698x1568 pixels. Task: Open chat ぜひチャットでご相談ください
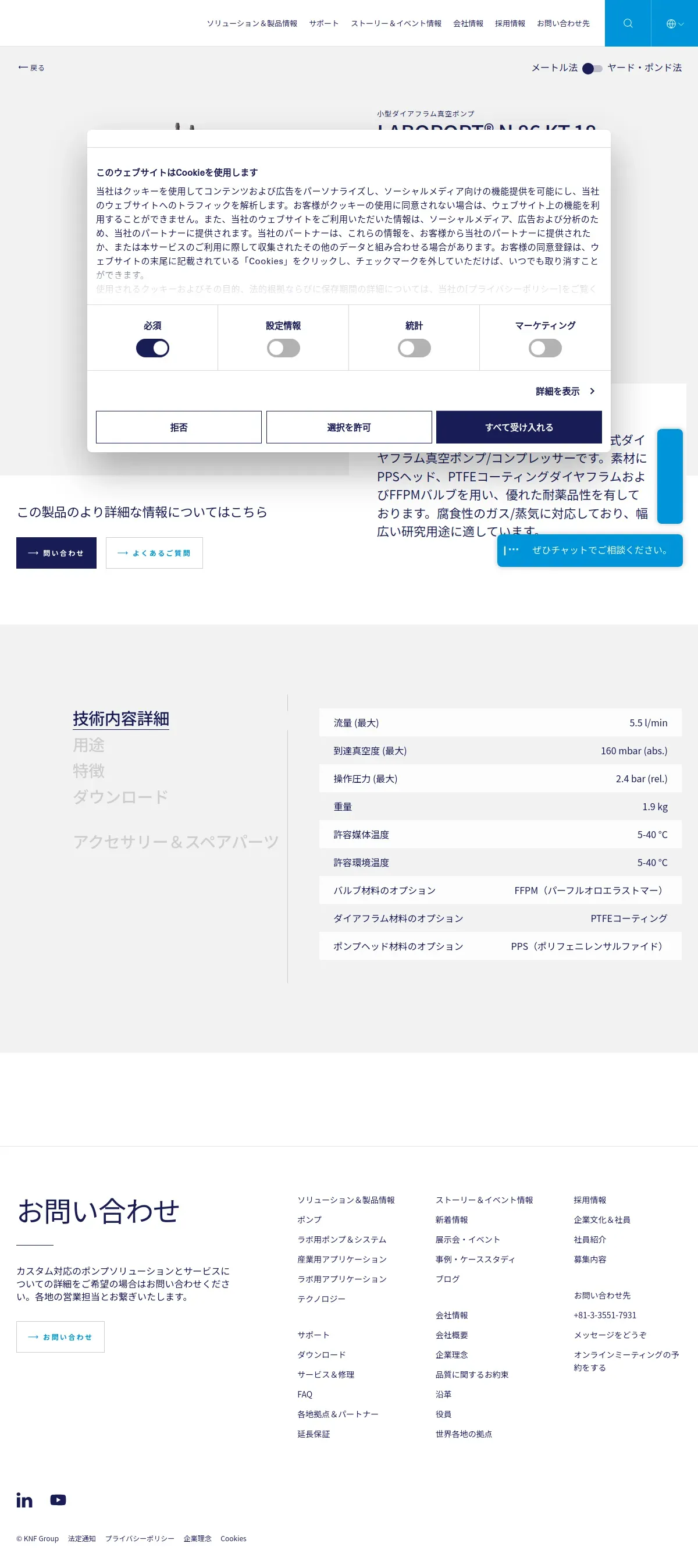590,550
